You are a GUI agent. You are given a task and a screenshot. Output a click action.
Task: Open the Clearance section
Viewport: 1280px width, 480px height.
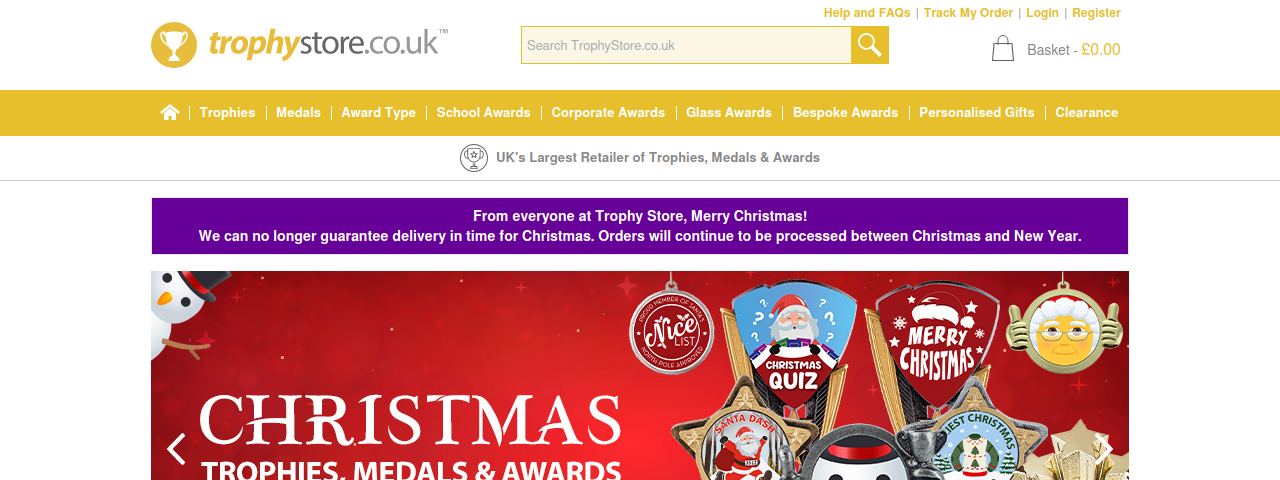tap(1087, 113)
